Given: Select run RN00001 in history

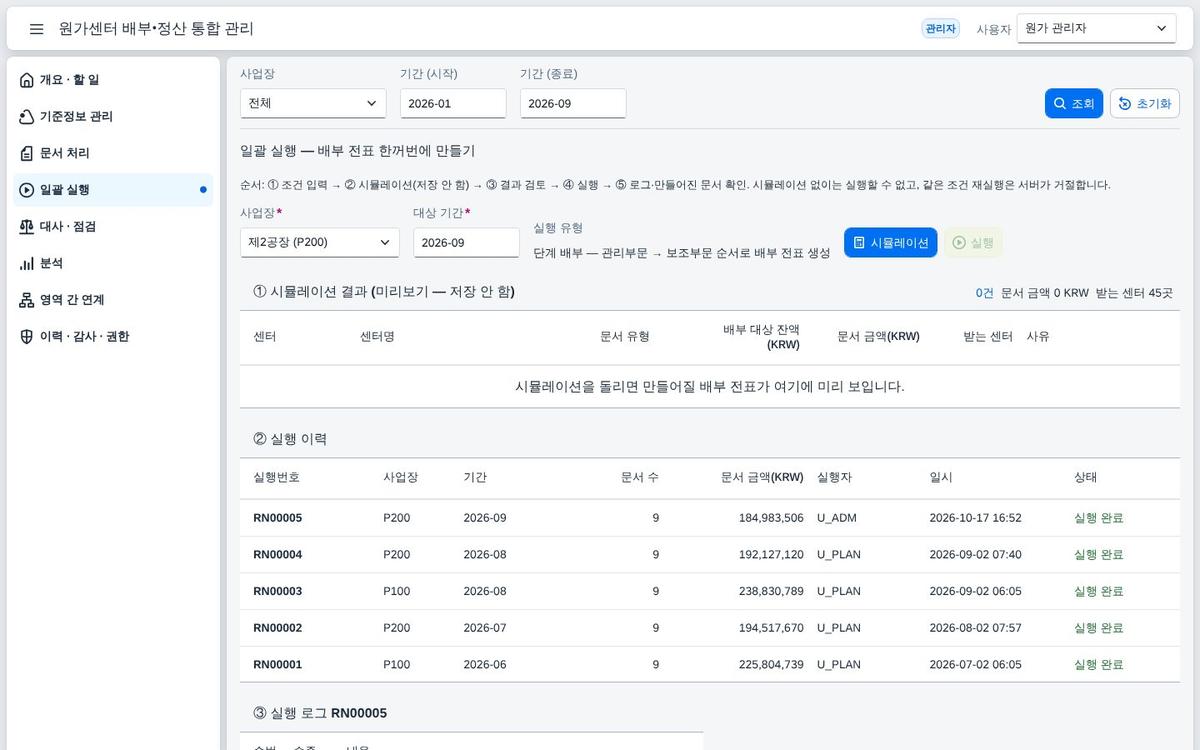Looking at the screenshot, I should [x=710, y=664].
